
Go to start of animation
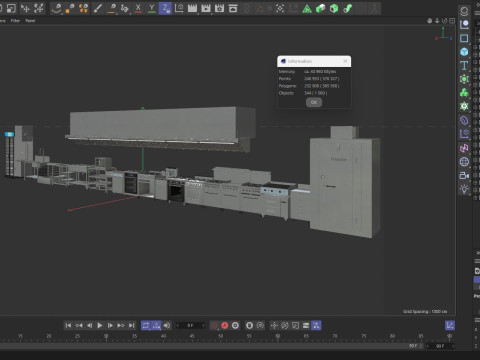tap(68, 325)
